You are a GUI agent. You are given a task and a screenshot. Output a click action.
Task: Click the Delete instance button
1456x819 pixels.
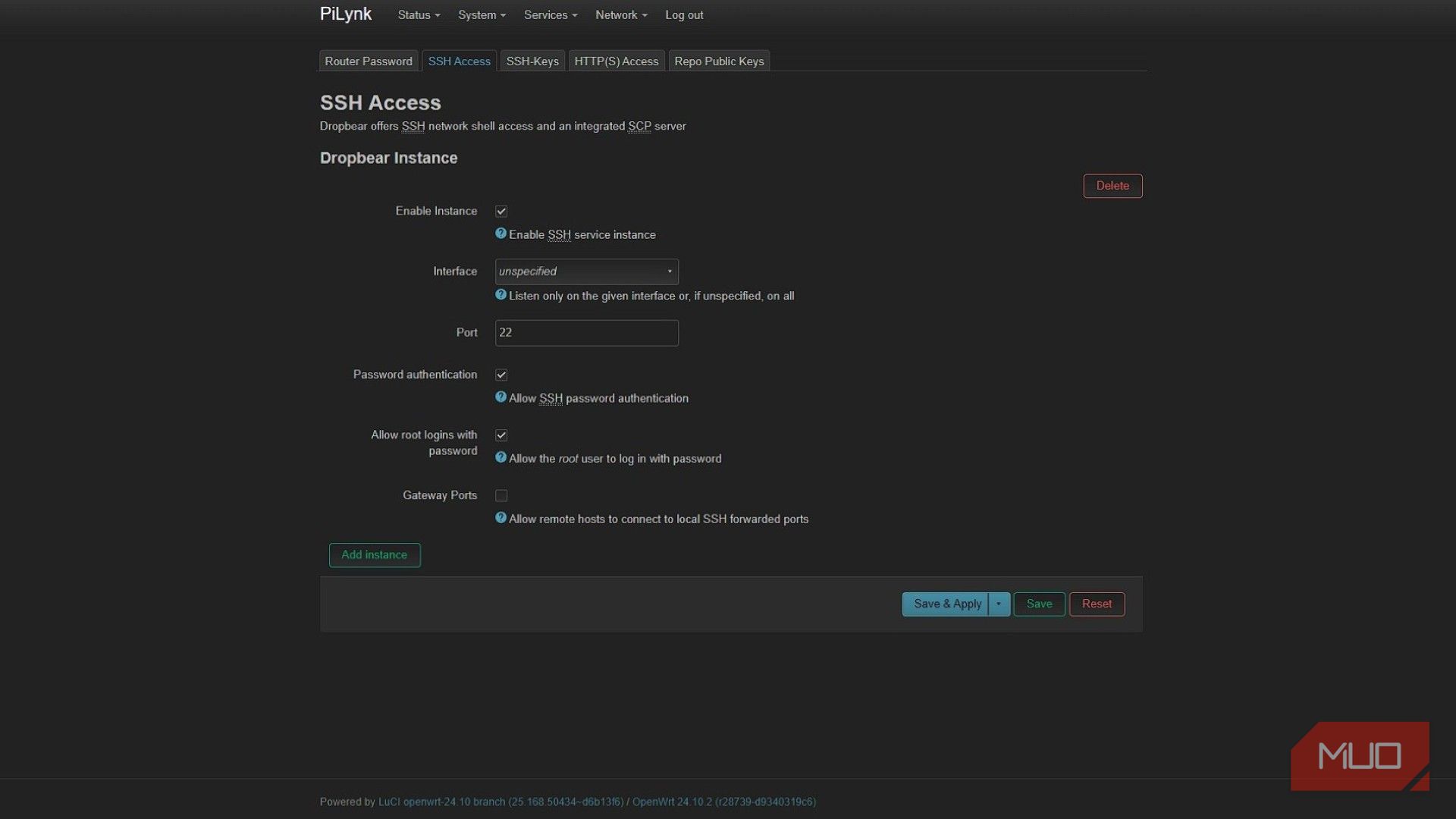click(x=1112, y=186)
